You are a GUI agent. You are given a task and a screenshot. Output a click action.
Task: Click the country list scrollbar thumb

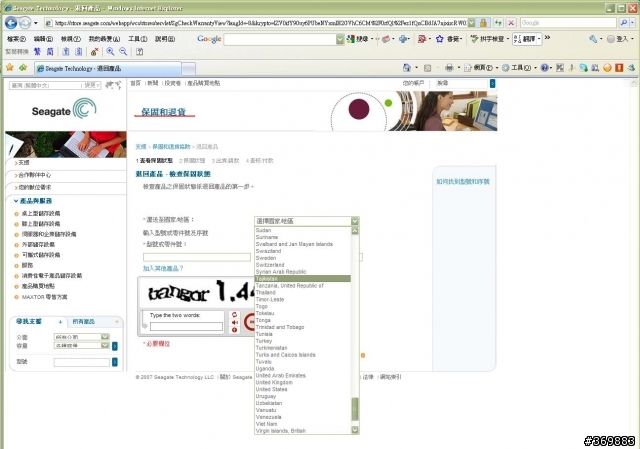point(355,409)
